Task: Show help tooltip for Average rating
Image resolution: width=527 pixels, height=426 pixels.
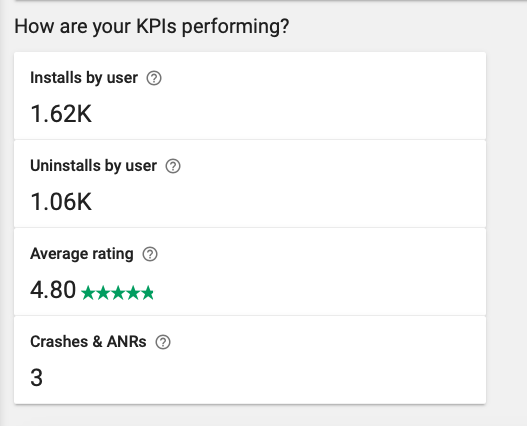Action: point(150,254)
